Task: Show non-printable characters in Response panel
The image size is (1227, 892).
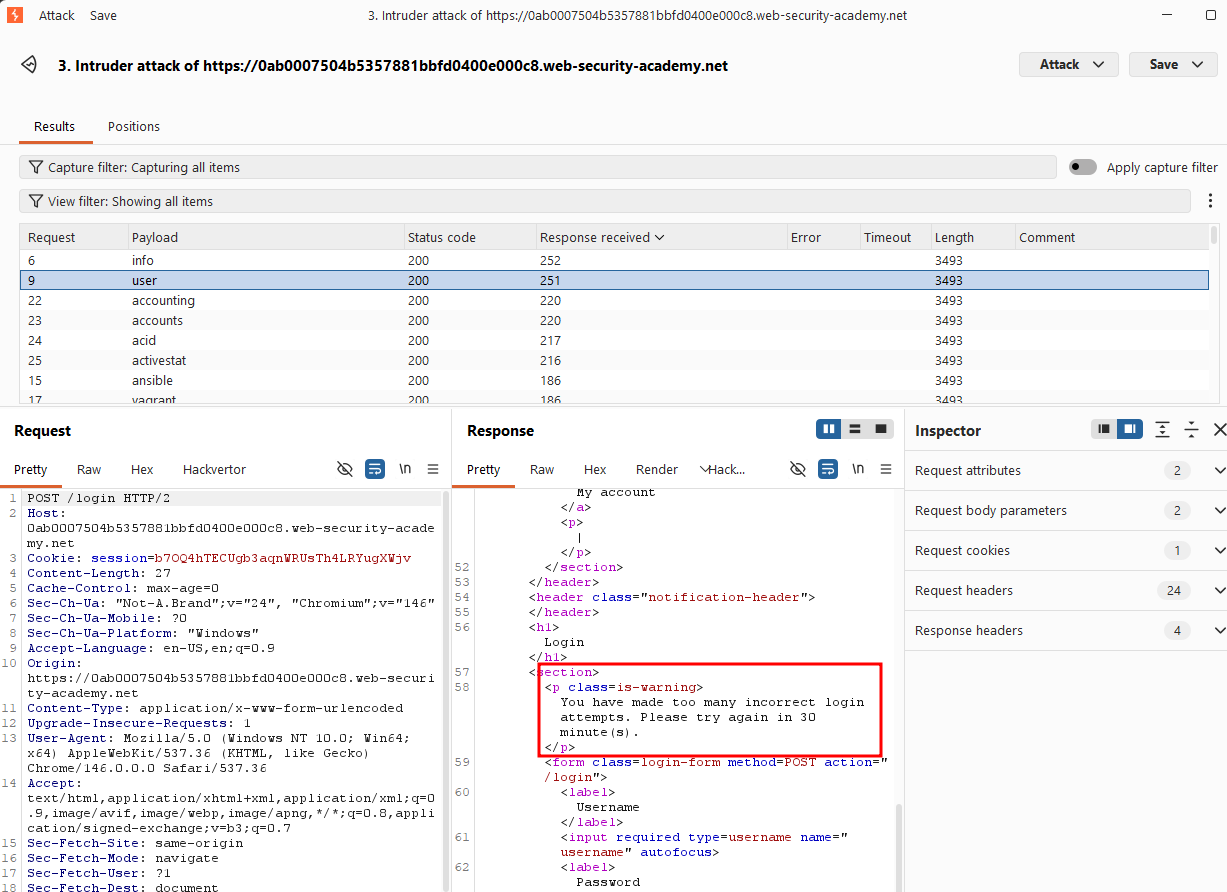Action: pos(858,469)
